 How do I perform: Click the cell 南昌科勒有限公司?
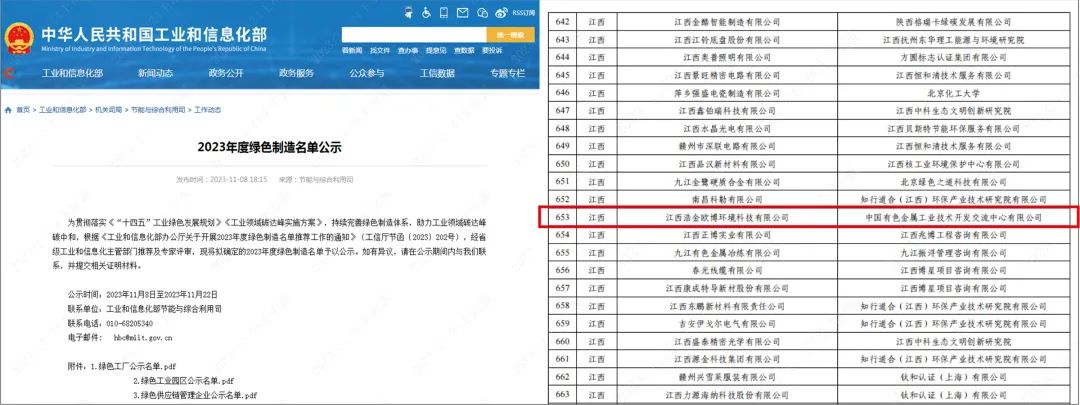click(x=727, y=200)
